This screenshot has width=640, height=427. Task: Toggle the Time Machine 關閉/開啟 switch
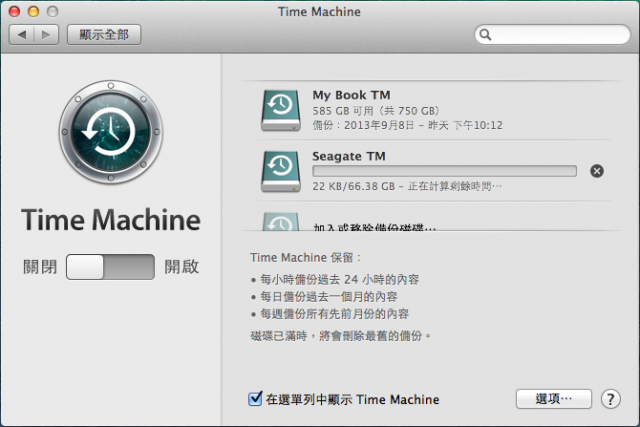(x=110, y=267)
